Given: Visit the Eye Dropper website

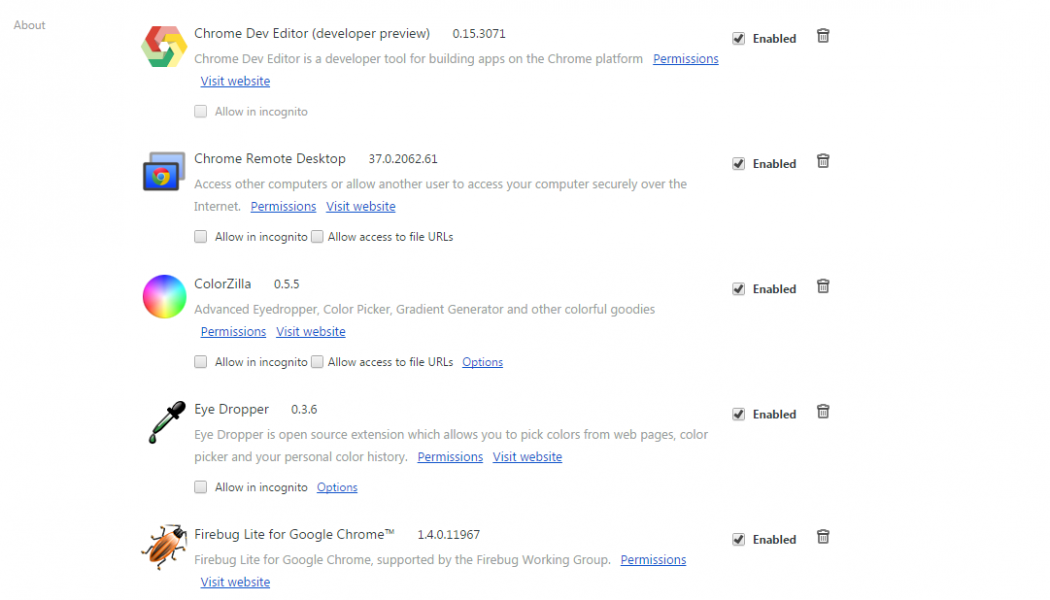Looking at the screenshot, I should click(527, 457).
